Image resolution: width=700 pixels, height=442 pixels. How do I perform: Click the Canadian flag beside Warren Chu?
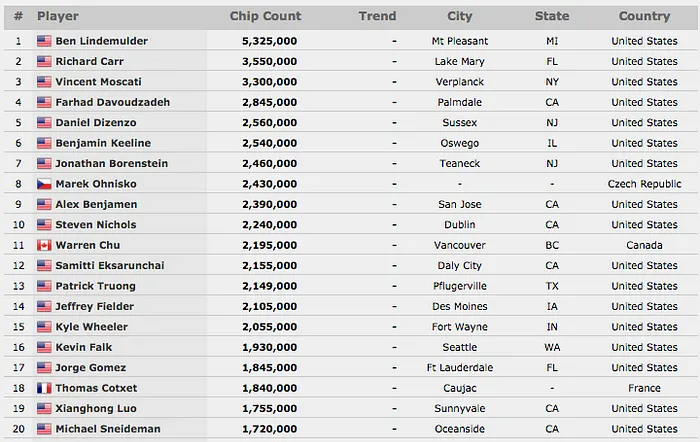click(x=44, y=245)
